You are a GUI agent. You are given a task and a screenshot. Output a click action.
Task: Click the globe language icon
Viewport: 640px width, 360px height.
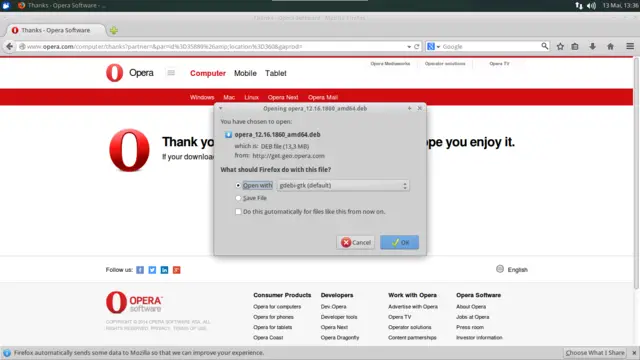click(500, 269)
